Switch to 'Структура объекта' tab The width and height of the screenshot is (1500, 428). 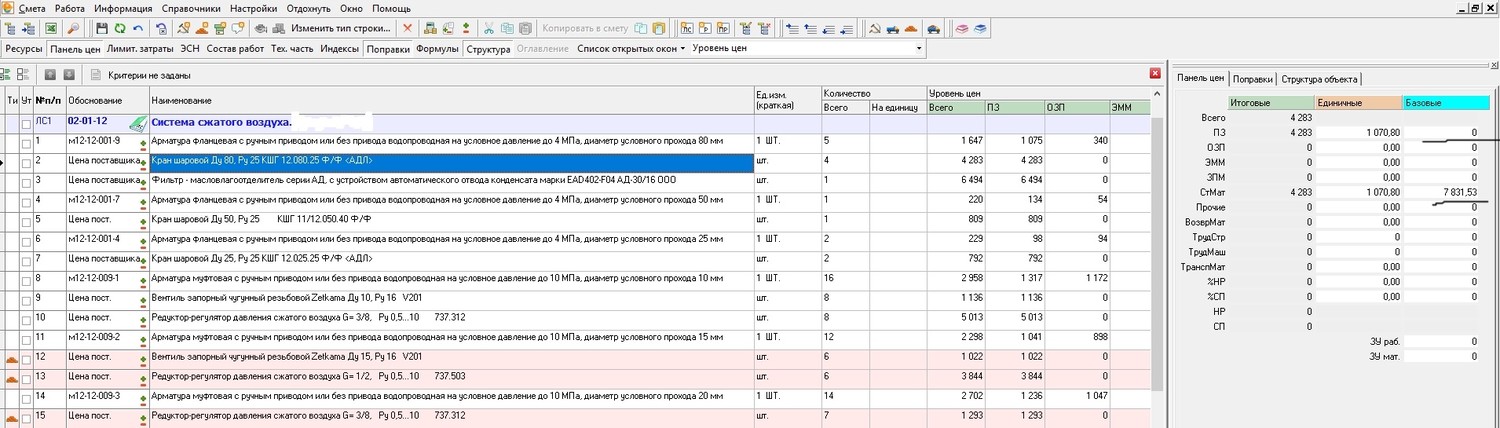click(x=1319, y=79)
